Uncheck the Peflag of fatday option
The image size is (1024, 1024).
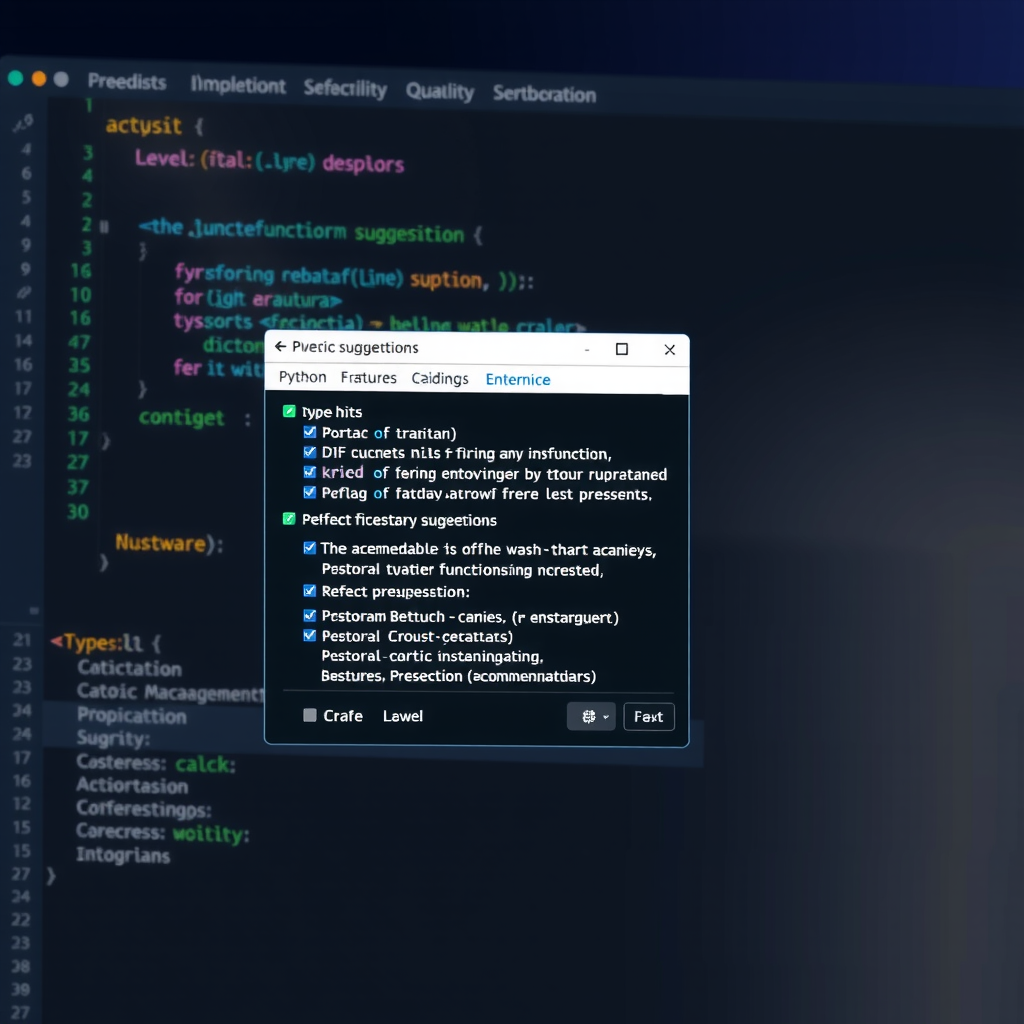(309, 493)
